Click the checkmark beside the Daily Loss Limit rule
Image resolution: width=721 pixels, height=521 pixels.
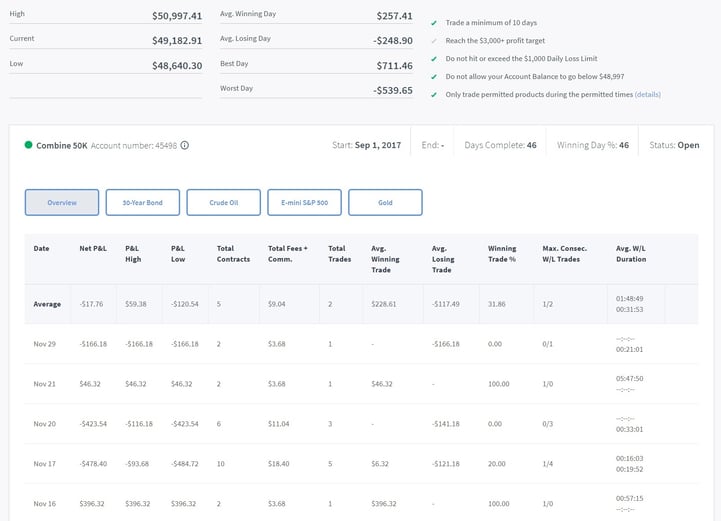click(x=433, y=58)
